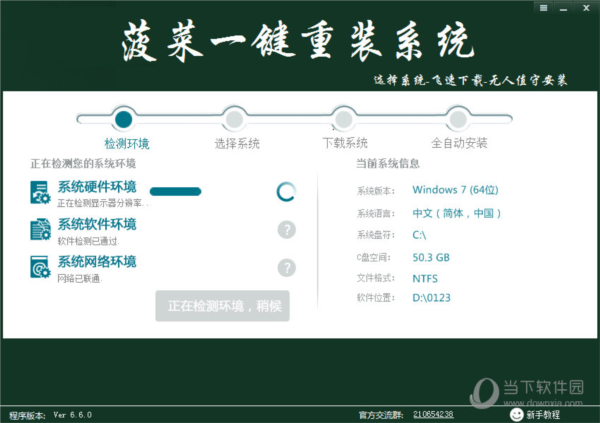This screenshot has height=423, width=600.
Task: Click the spinning loading indicator for hardware check
Action: click(x=286, y=192)
